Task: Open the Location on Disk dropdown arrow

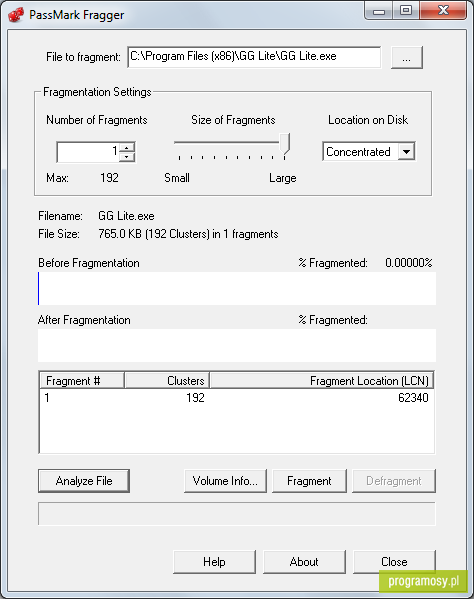Action: click(x=406, y=152)
